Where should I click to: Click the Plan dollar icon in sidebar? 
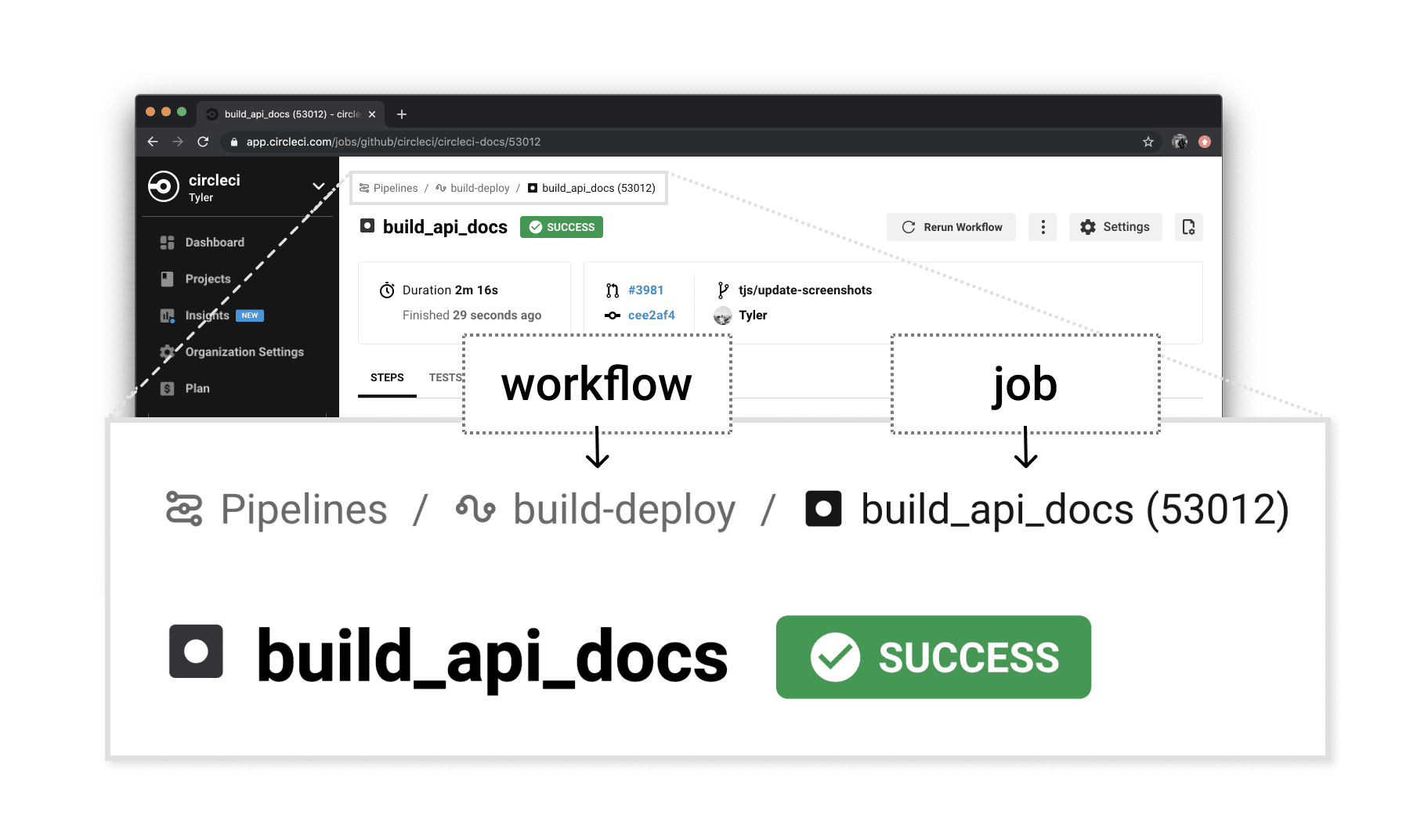tap(167, 388)
